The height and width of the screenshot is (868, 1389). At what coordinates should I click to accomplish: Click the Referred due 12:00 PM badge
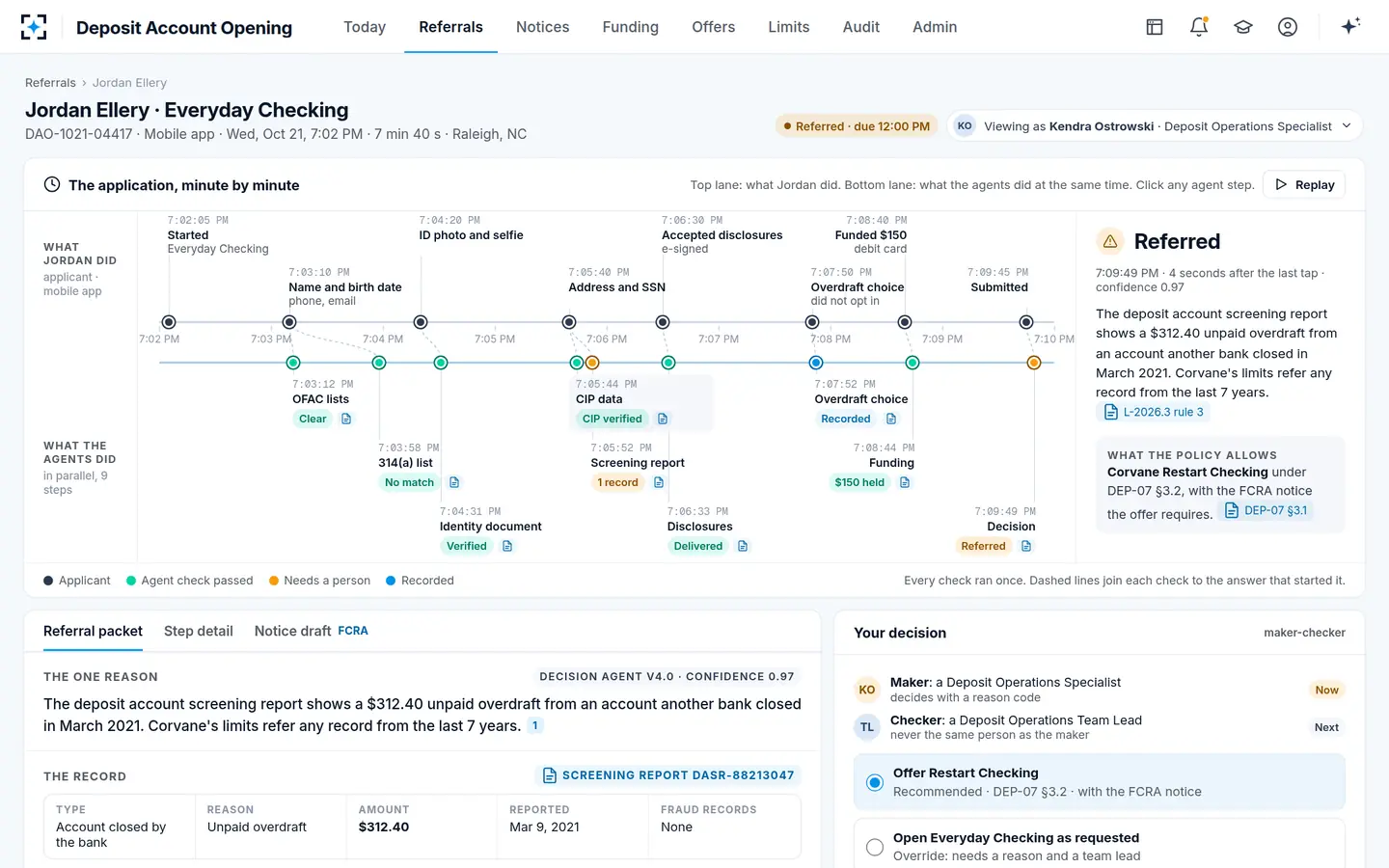[x=857, y=126]
